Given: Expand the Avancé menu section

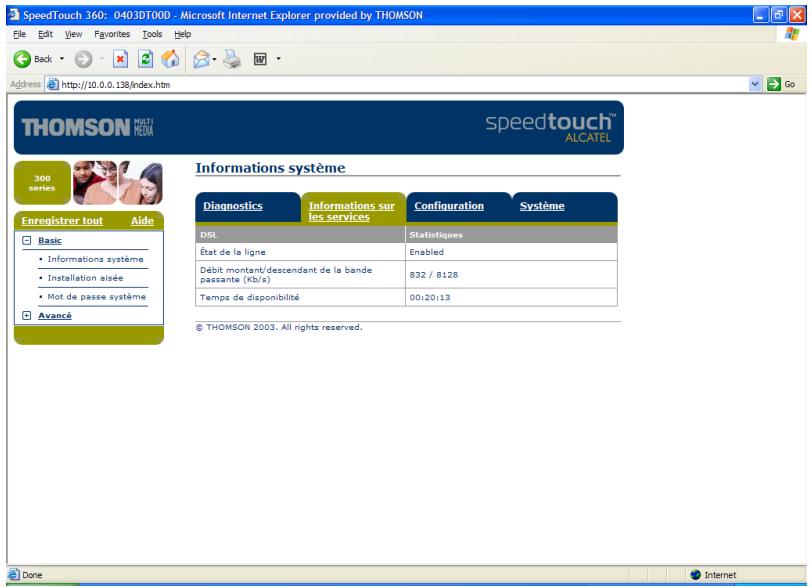Looking at the screenshot, I should [x=27, y=315].
